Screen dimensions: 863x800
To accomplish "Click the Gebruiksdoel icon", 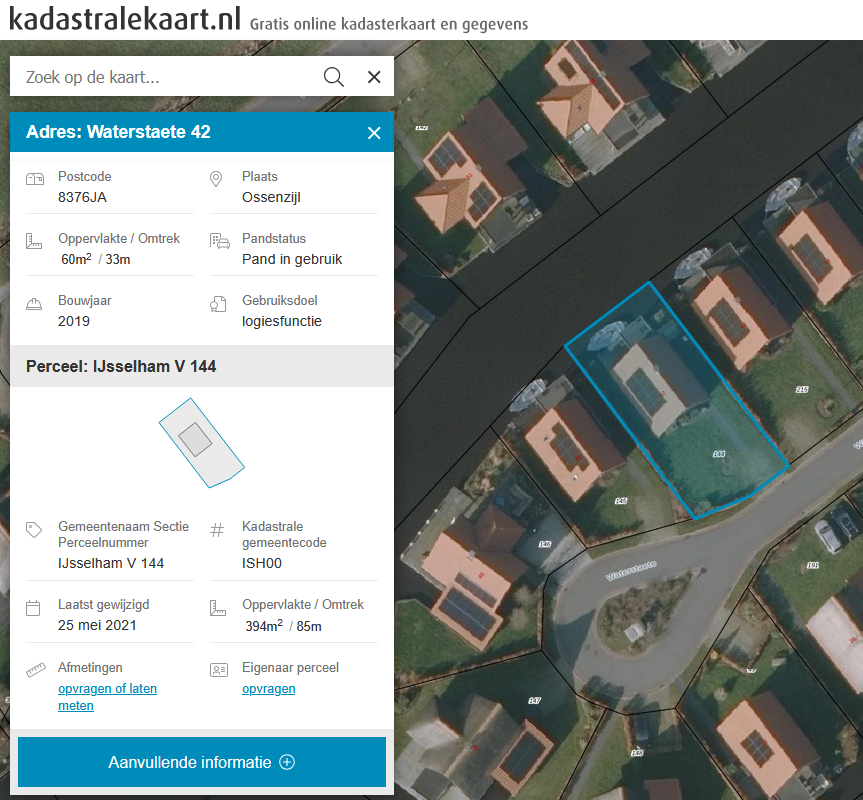I will point(219,303).
